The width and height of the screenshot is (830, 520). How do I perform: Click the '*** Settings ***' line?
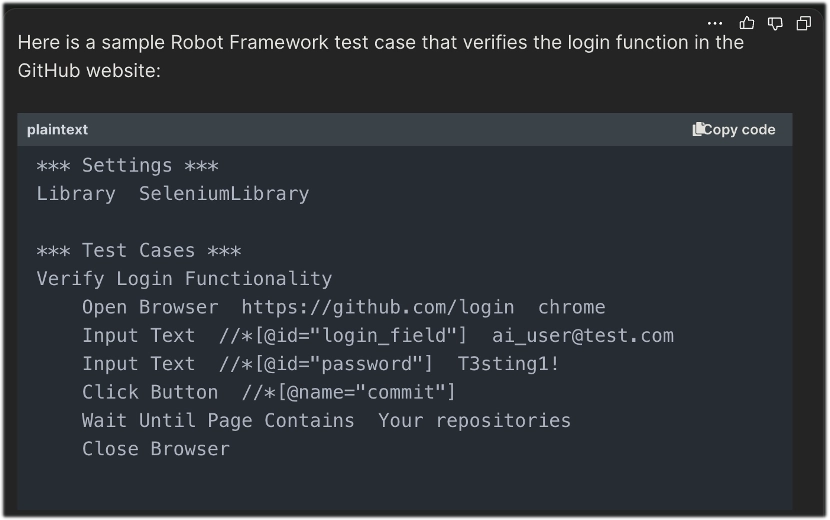click(127, 166)
